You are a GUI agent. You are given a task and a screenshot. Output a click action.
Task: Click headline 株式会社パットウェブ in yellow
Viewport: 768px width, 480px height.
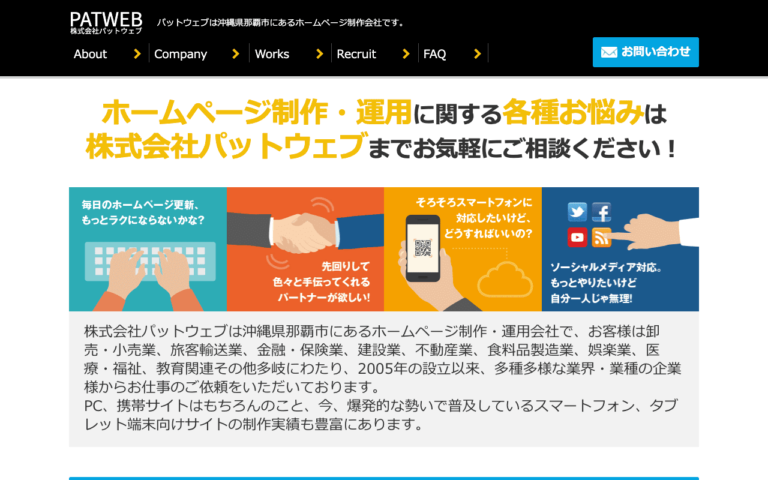tap(225, 146)
